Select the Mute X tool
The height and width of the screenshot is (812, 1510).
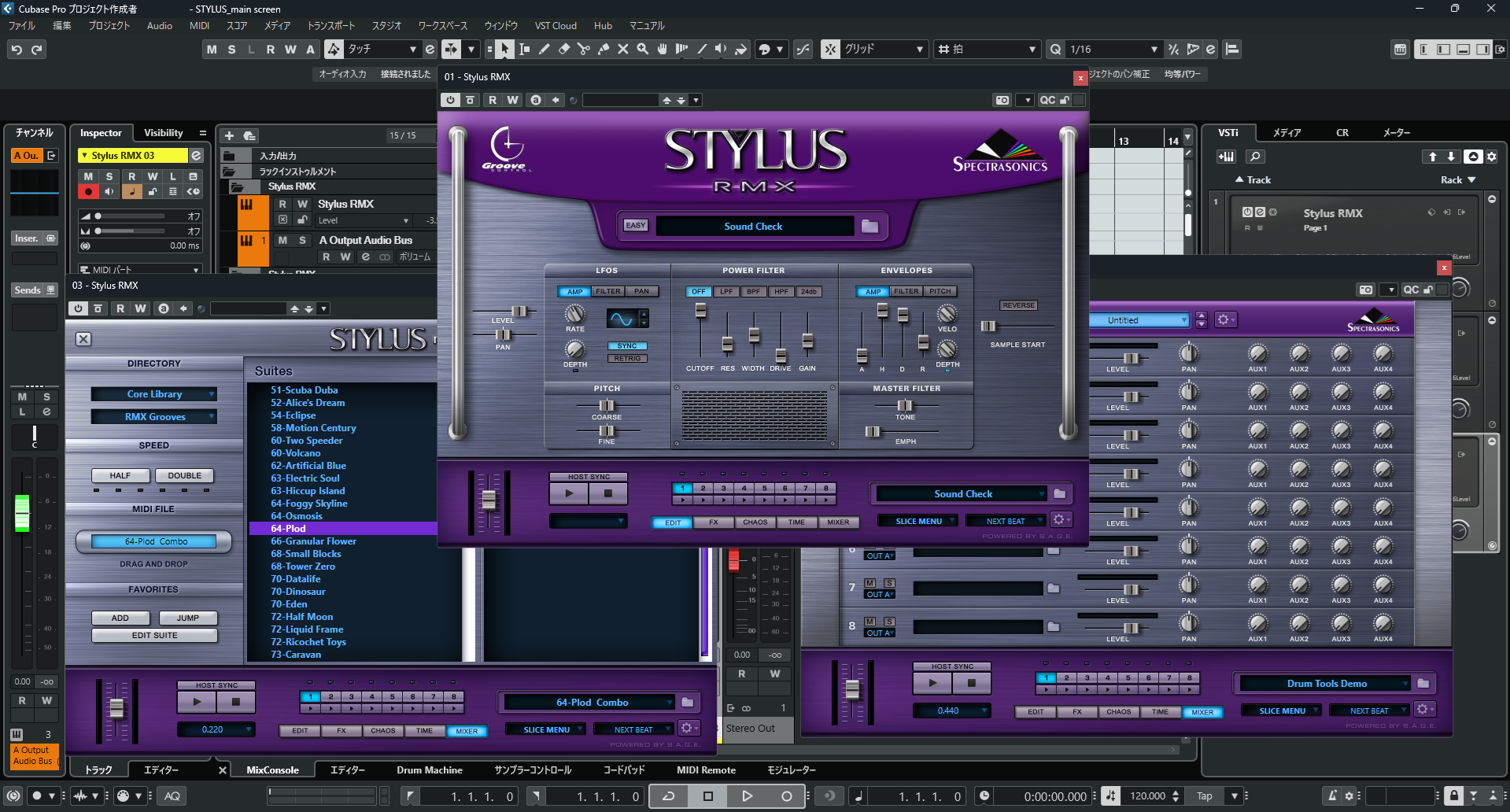(622, 49)
